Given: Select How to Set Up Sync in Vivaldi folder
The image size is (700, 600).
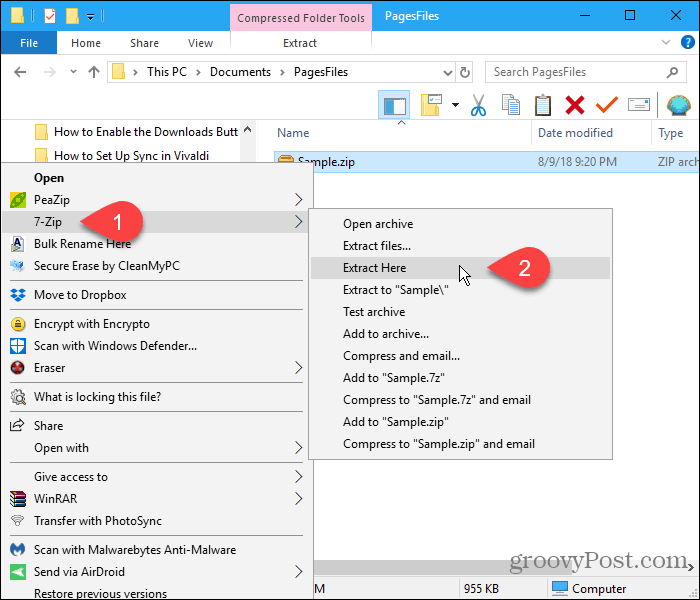Looking at the screenshot, I should point(131,156).
